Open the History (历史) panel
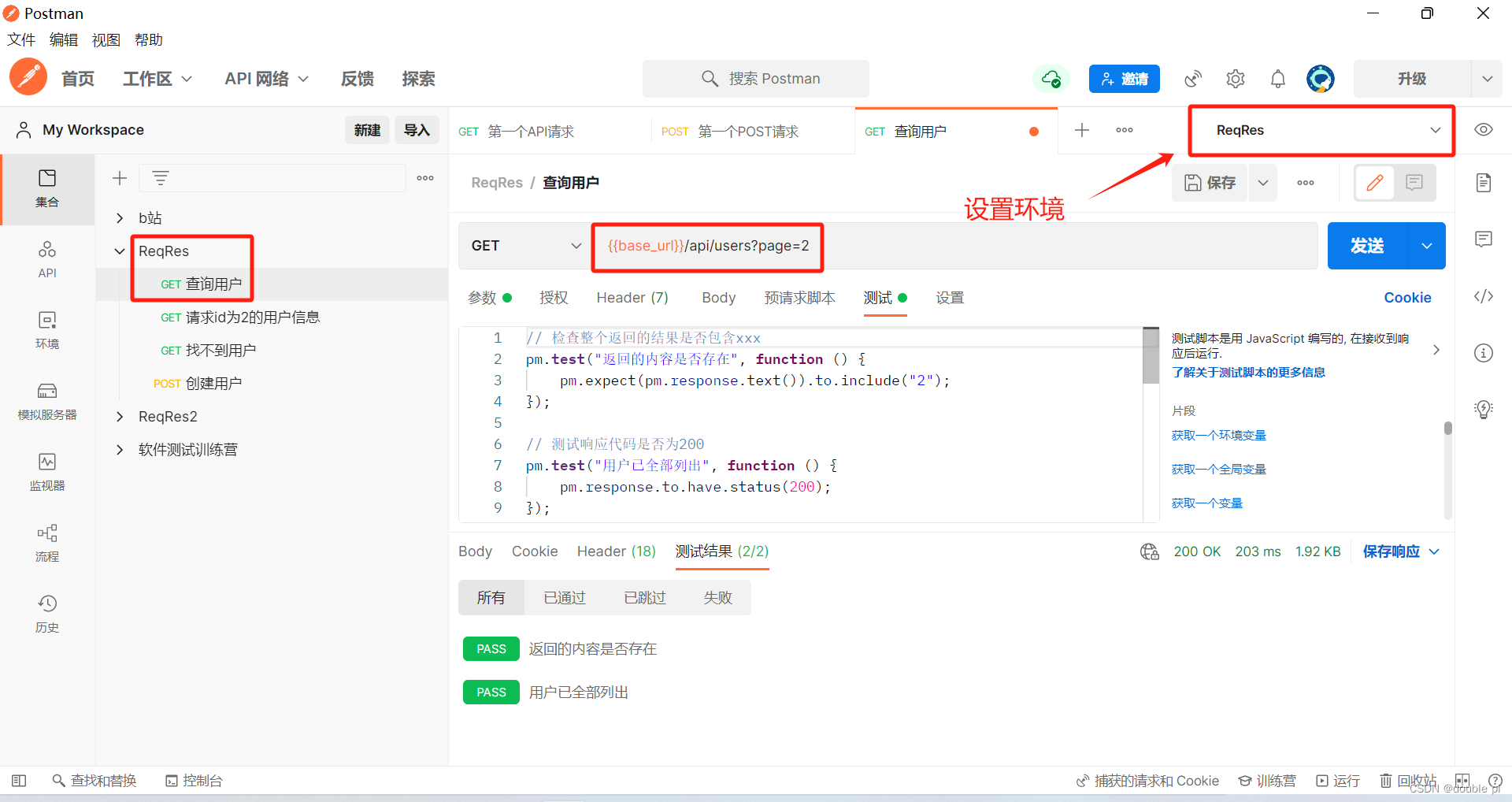This screenshot has height=802, width=1512. pyautogui.click(x=47, y=614)
